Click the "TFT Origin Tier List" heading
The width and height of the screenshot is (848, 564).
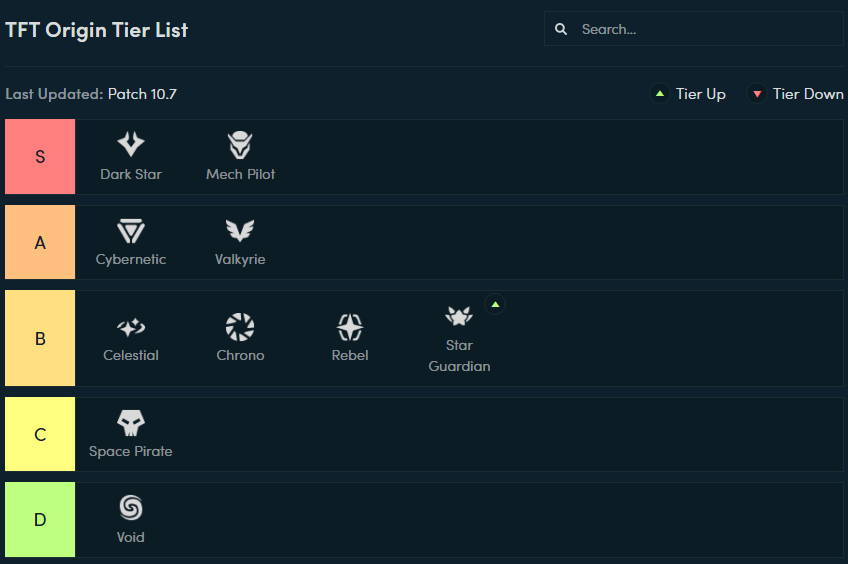97,30
